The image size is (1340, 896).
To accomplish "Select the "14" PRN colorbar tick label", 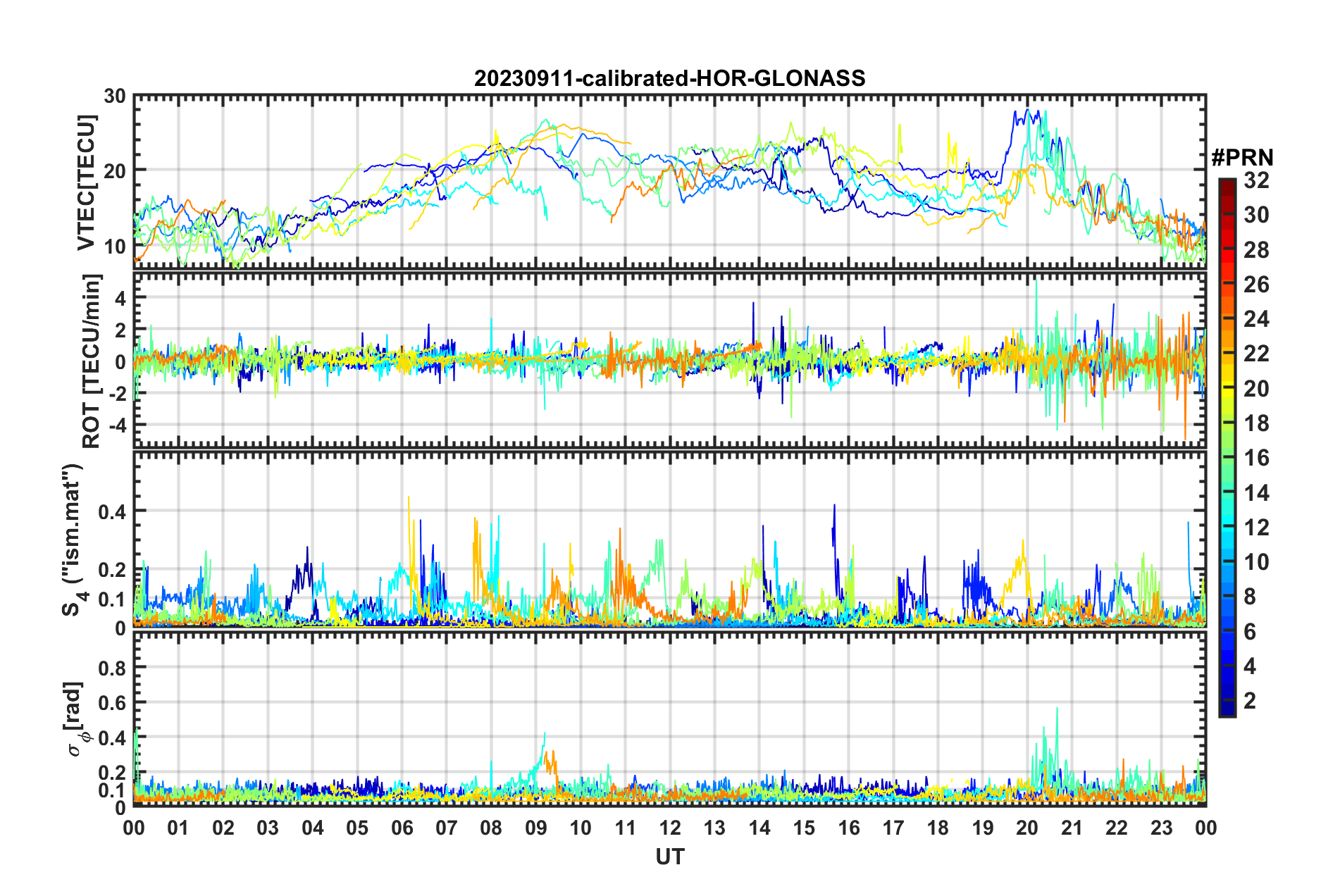I will pos(1256,493).
